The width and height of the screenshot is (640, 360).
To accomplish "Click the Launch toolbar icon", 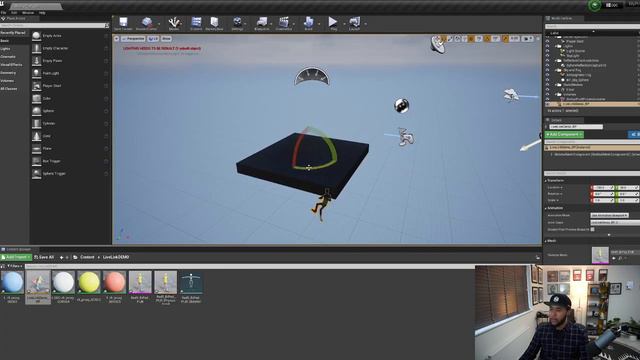I will point(354,24).
